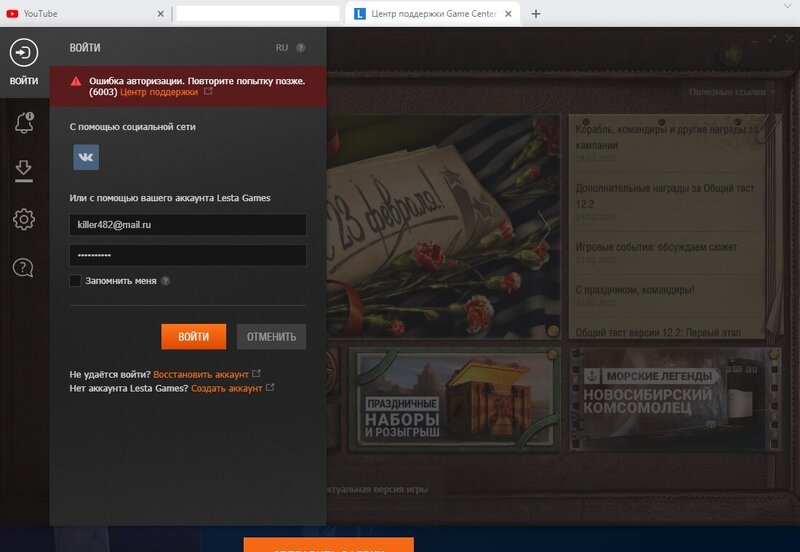Open the Центр поддержки link in error
The height and width of the screenshot is (552, 800).
click(159, 91)
